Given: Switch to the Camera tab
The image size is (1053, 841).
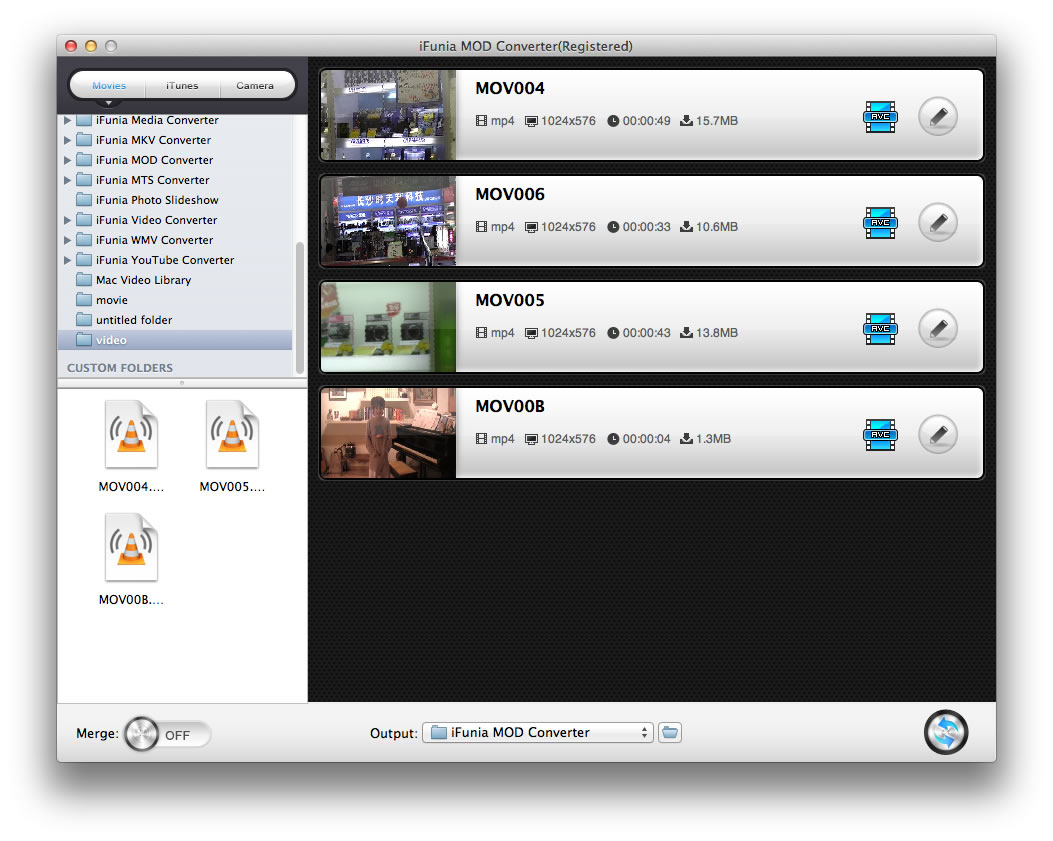Looking at the screenshot, I should pyautogui.click(x=255, y=85).
